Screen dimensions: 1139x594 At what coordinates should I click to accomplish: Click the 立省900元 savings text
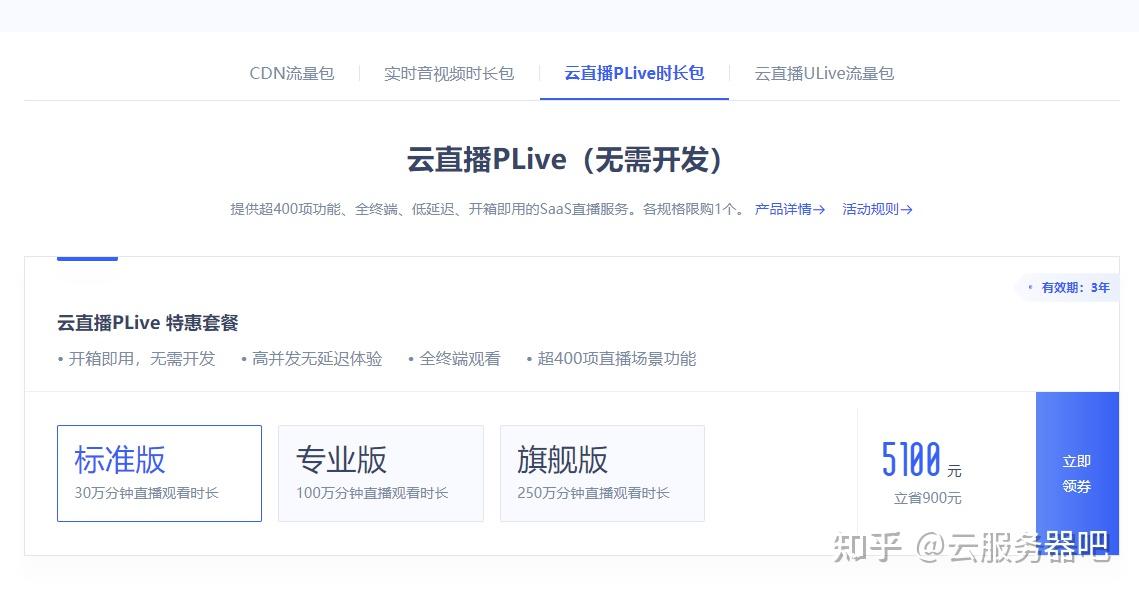[928, 498]
